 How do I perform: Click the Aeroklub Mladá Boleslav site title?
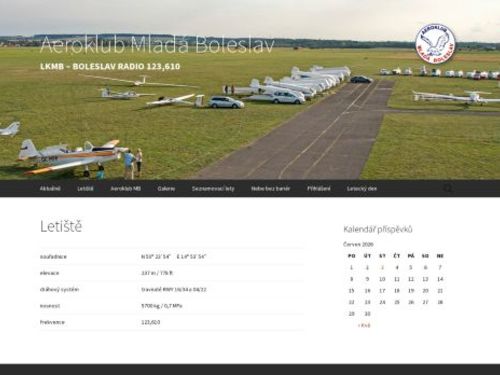[157, 45]
